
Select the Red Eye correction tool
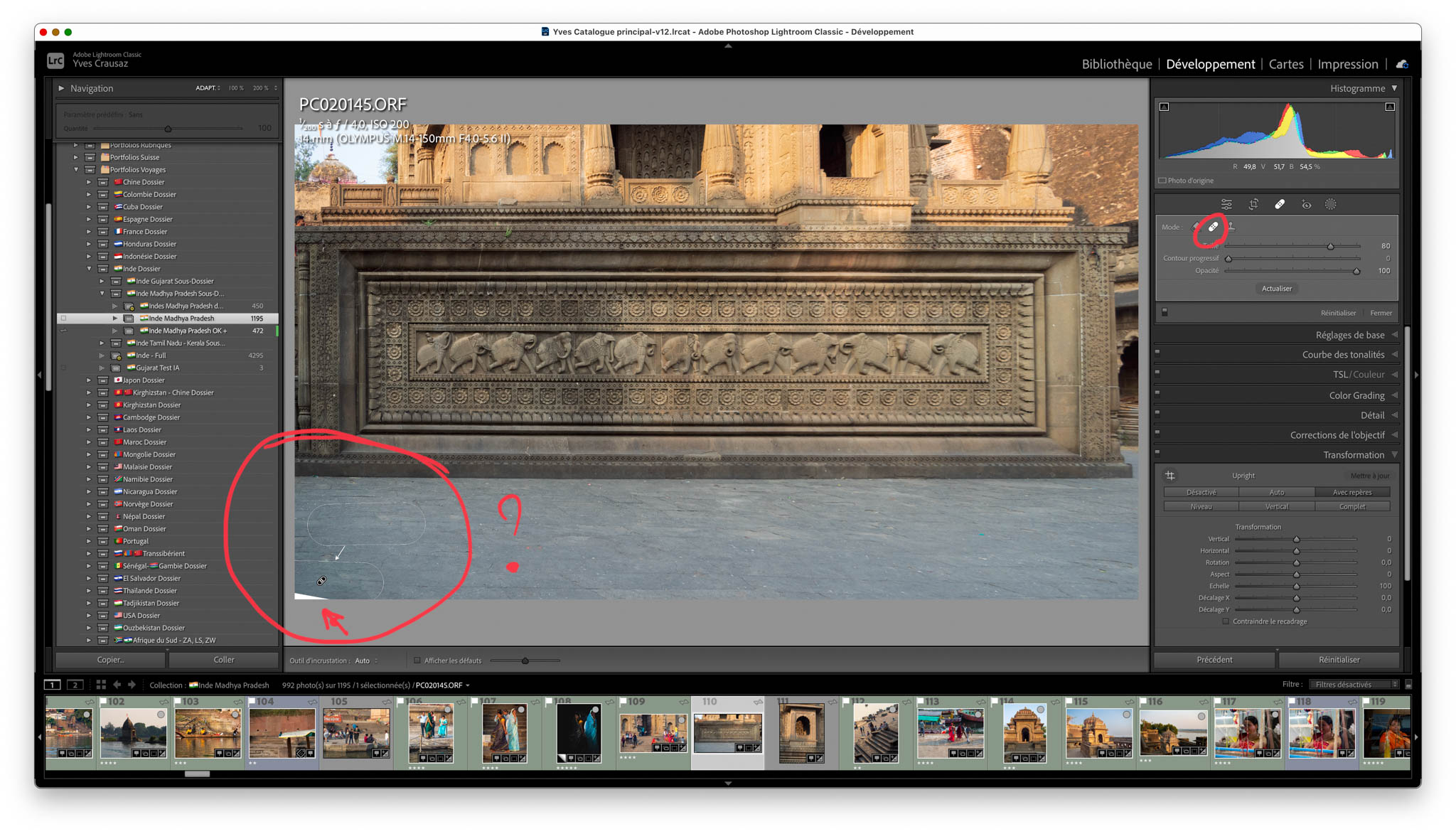[1306, 204]
